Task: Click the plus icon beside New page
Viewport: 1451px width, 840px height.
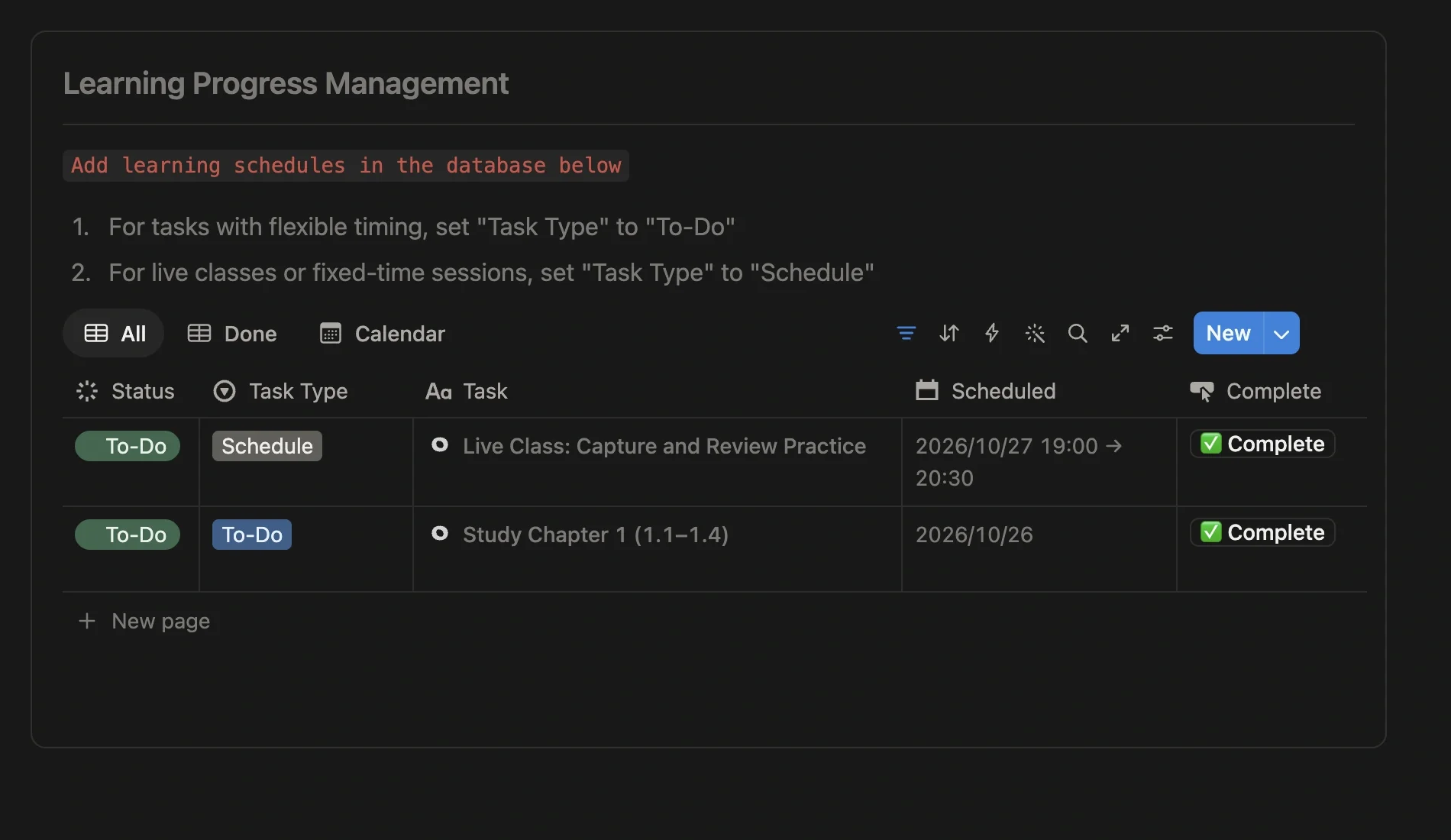Action: pos(87,621)
